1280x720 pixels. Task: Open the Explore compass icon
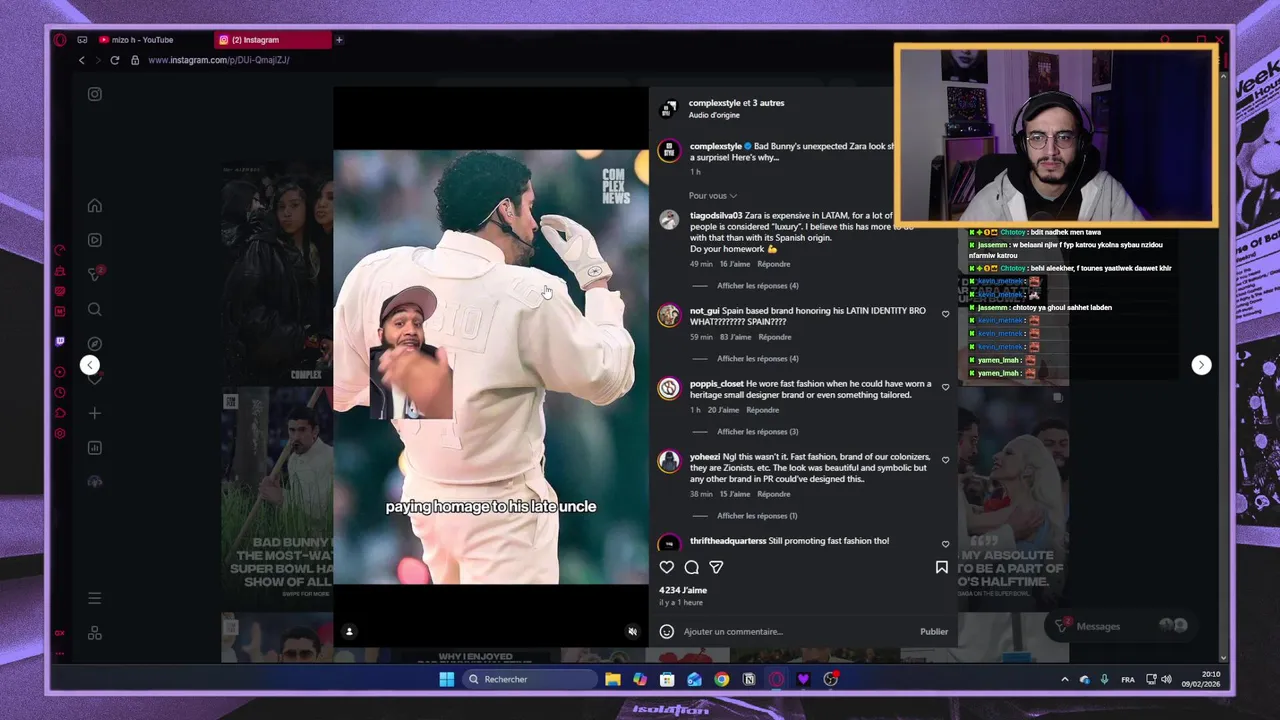(95, 344)
